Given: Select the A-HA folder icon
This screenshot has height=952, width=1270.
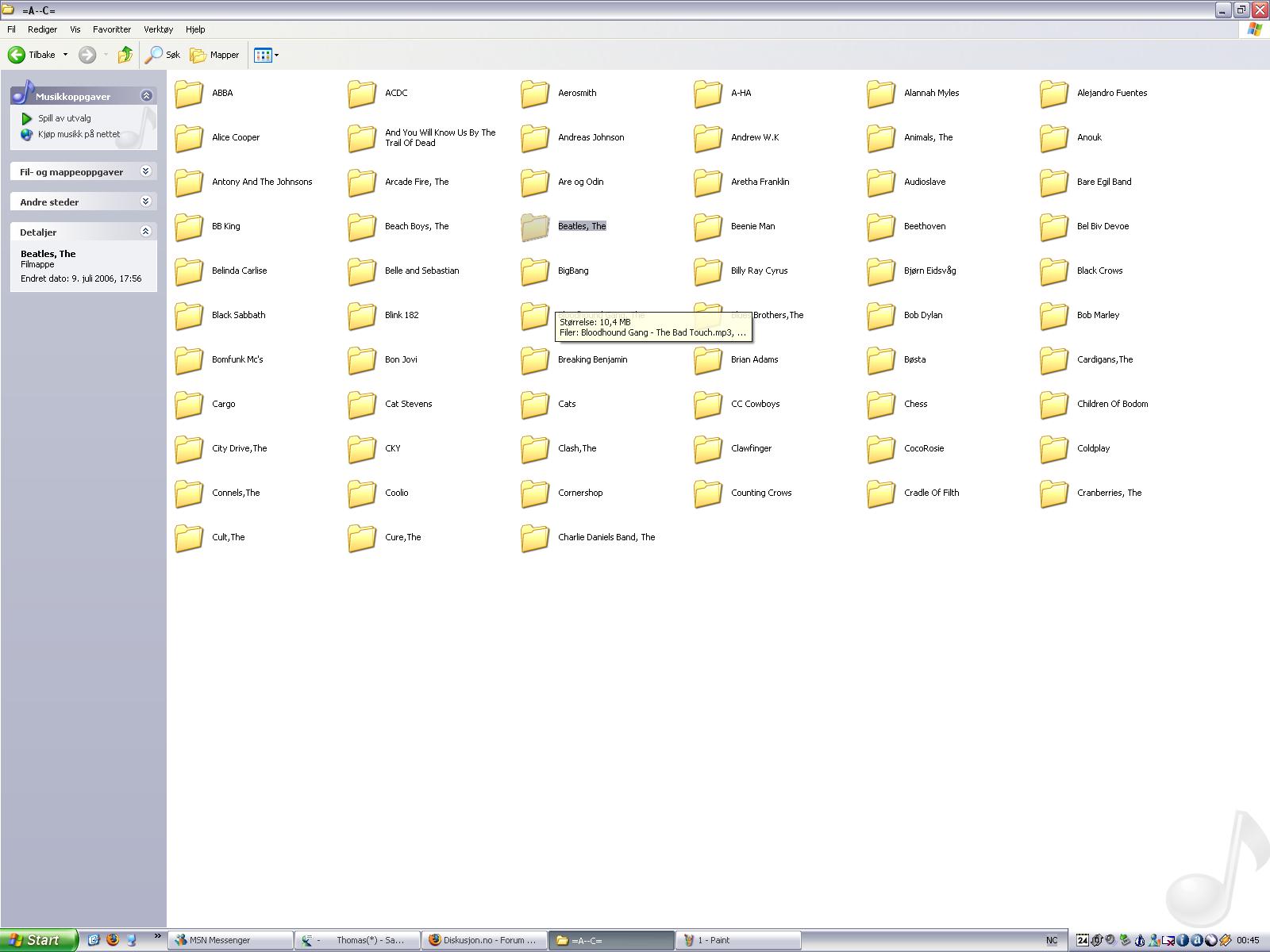Looking at the screenshot, I should point(708,93).
